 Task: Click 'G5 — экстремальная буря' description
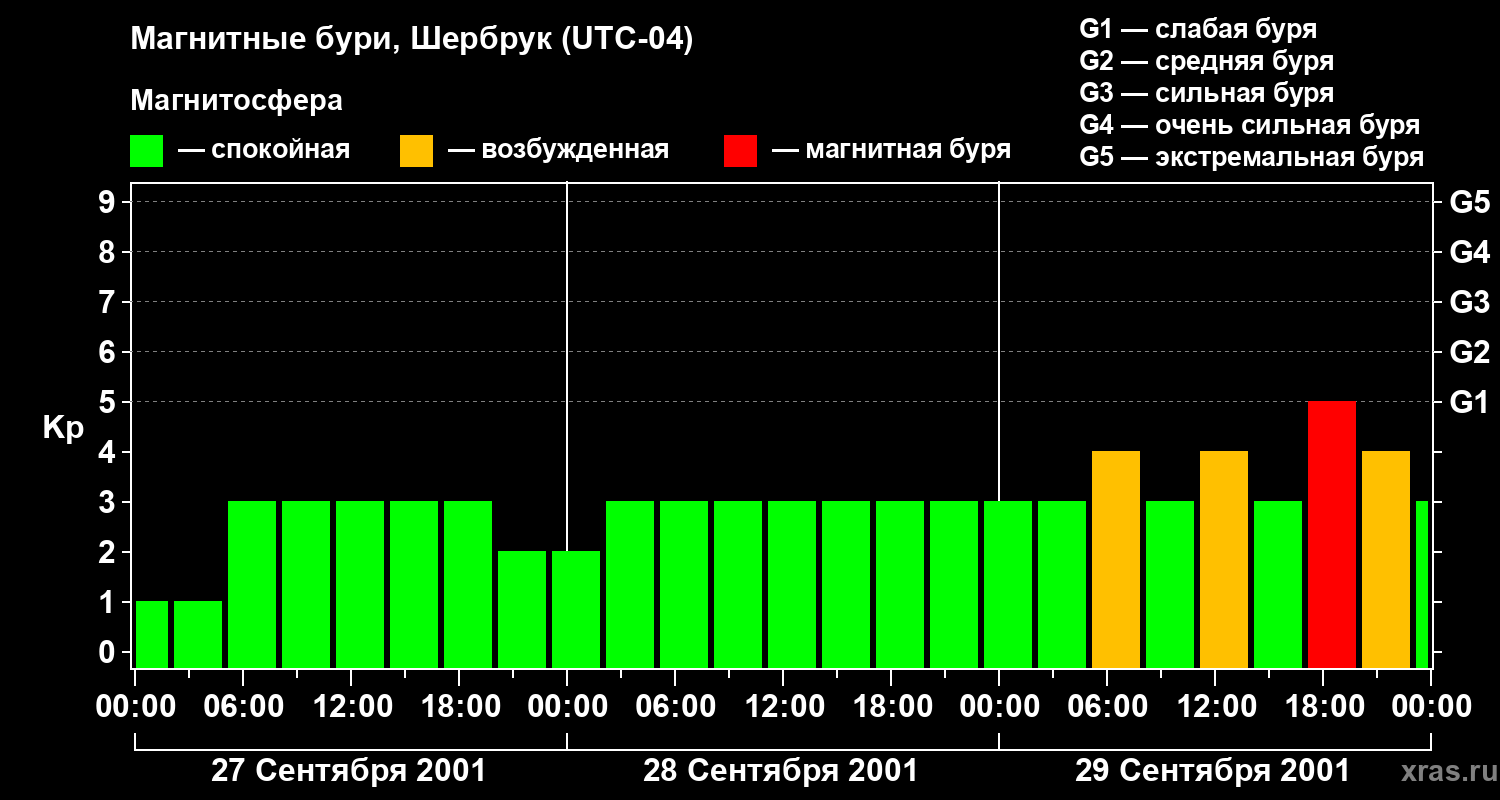1251,157
